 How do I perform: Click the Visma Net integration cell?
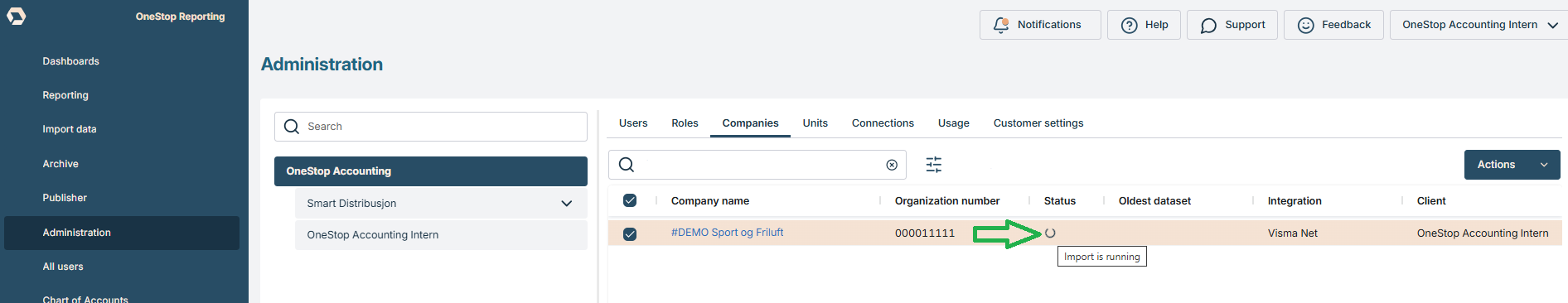pyautogui.click(x=1293, y=233)
